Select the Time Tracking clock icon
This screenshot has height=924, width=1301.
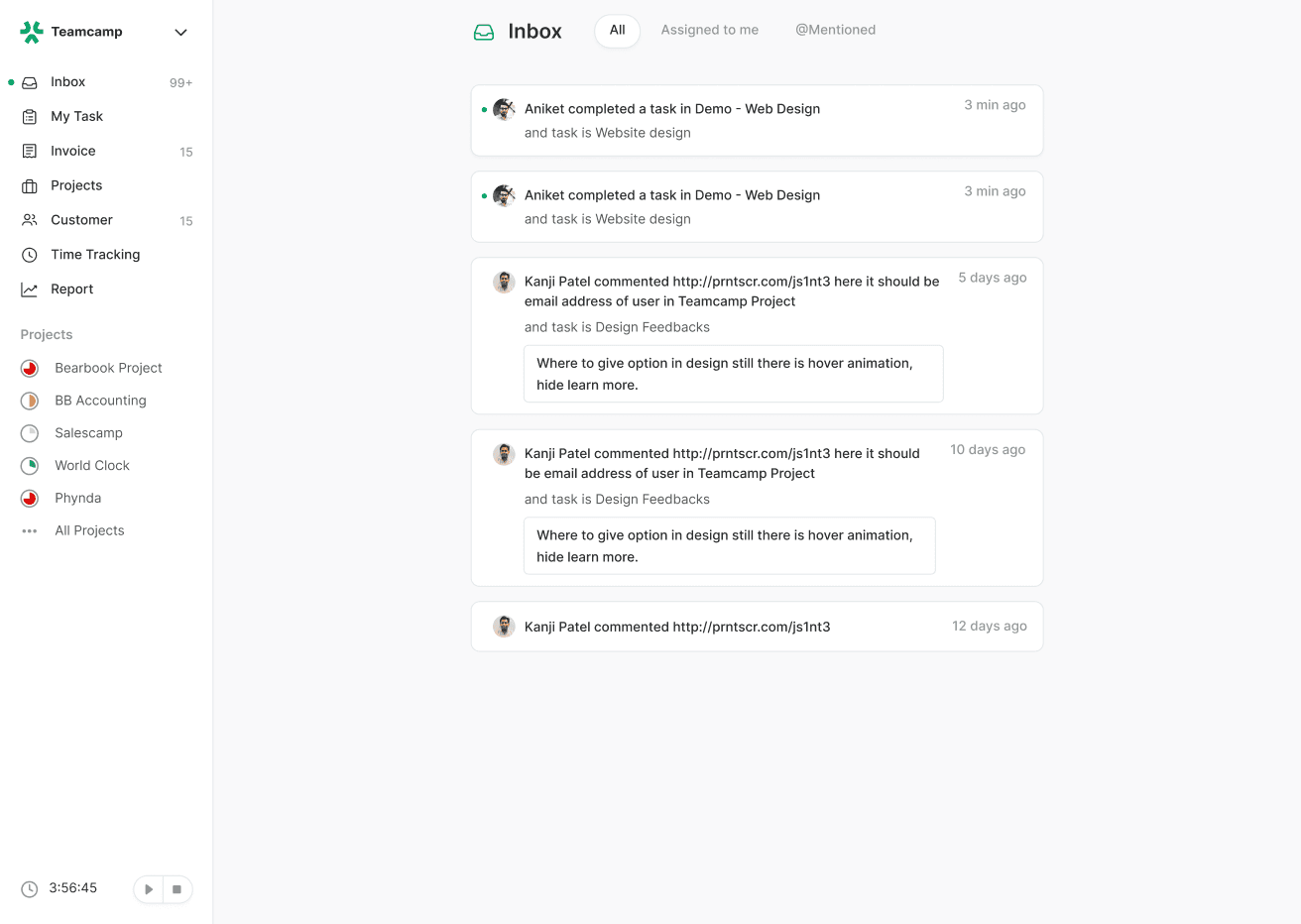pyautogui.click(x=29, y=254)
